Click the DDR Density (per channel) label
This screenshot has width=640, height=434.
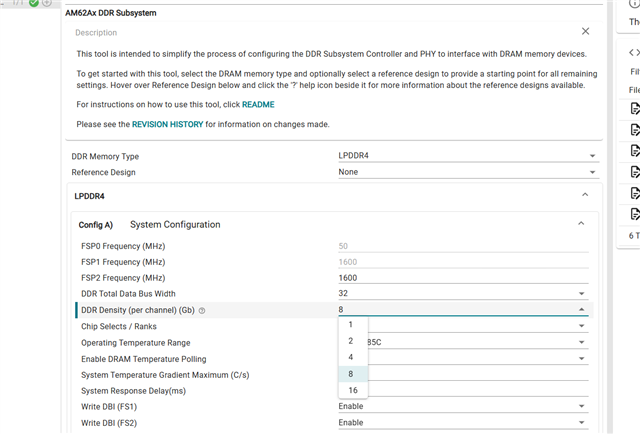click(138, 310)
